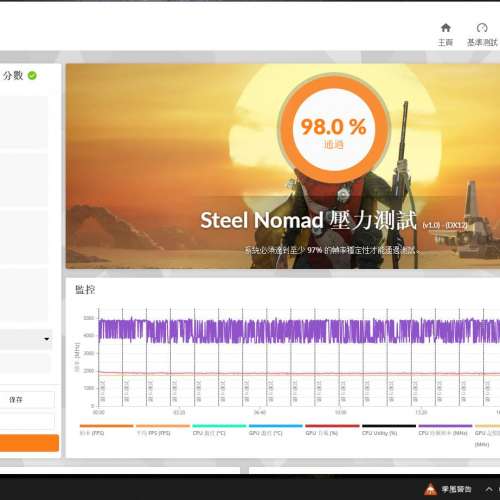Click the 監控 monitoring heading
500x500 pixels.
[85, 289]
